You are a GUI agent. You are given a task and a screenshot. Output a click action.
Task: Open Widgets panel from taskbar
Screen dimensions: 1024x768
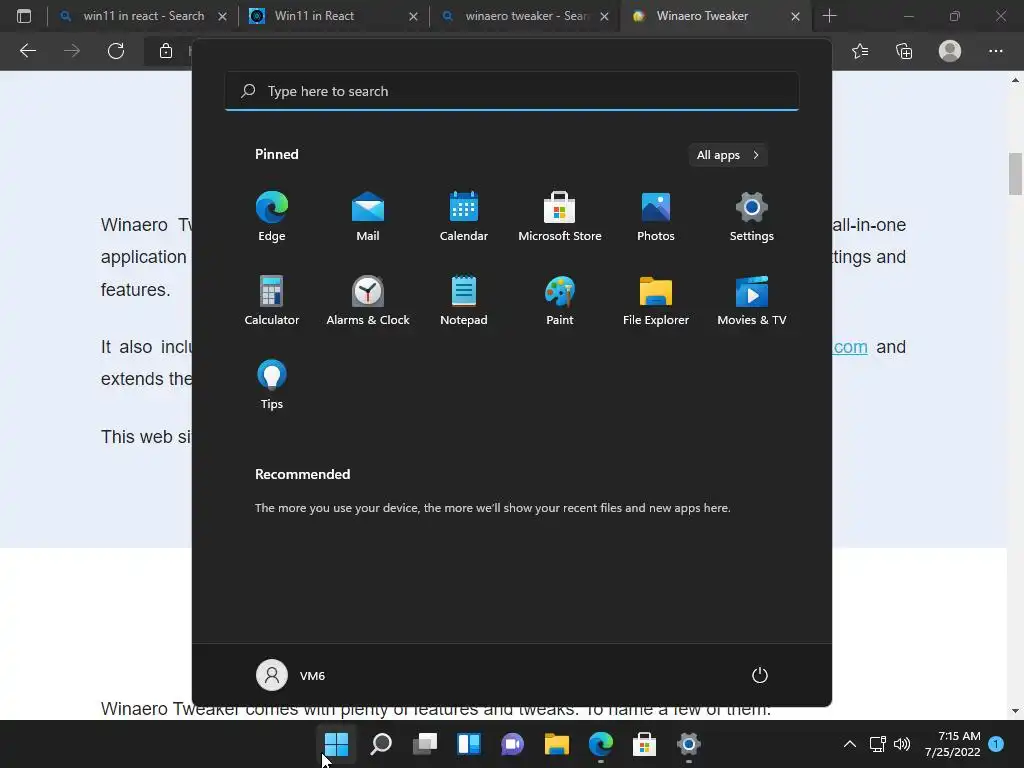click(x=469, y=744)
